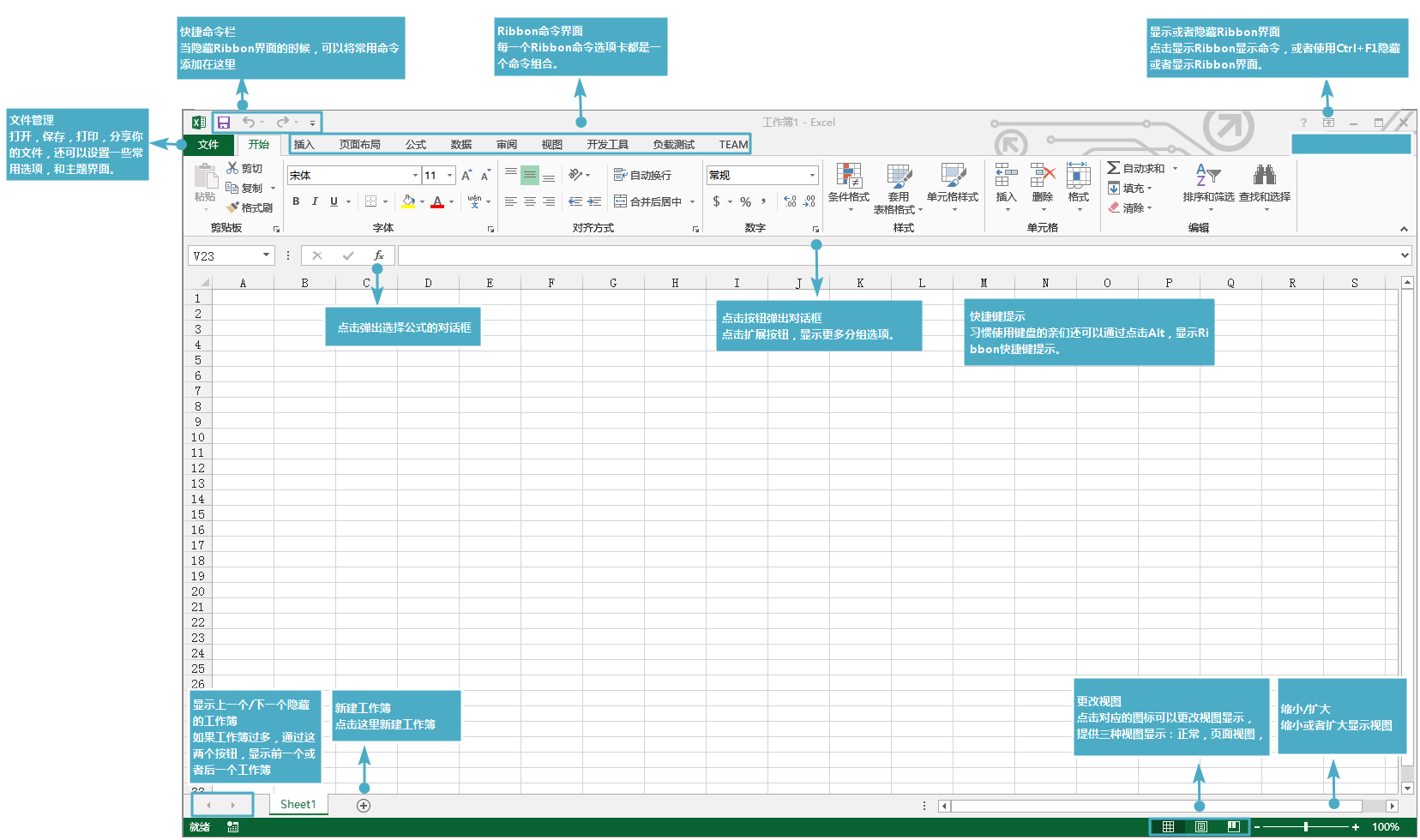Click 合并后居中 merge and center
Image resolution: width=1420 pixels, height=840 pixels.
click(x=647, y=201)
